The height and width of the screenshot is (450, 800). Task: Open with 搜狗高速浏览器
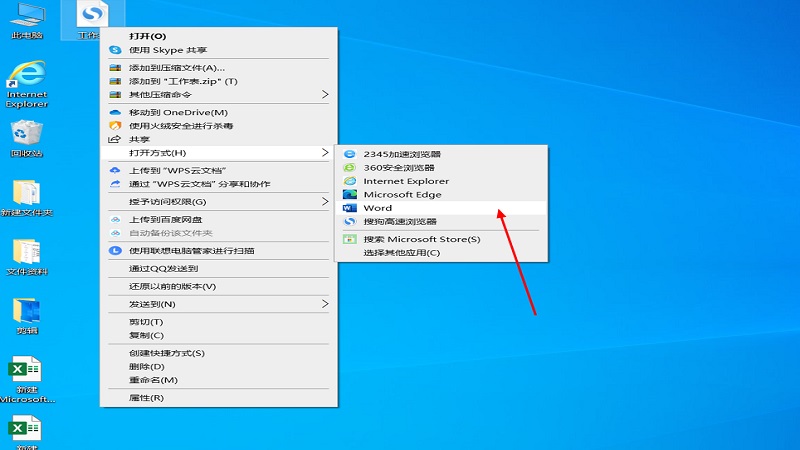(441, 221)
